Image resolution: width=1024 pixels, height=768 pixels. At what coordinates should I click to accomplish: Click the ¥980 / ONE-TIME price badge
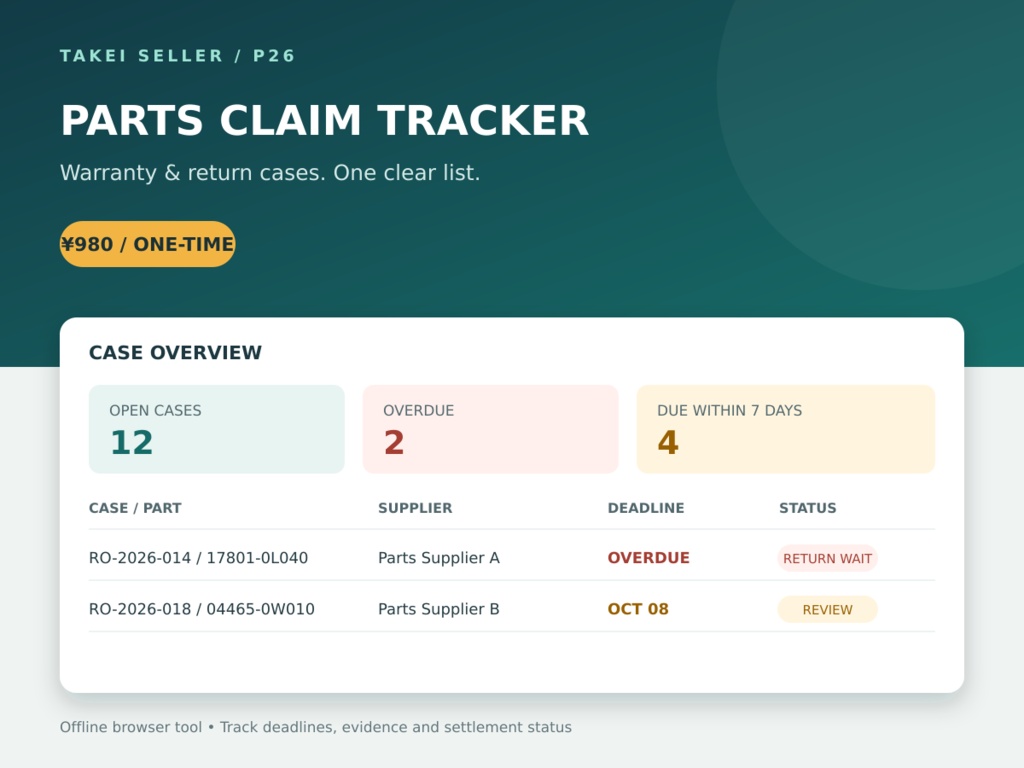click(148, 244)
